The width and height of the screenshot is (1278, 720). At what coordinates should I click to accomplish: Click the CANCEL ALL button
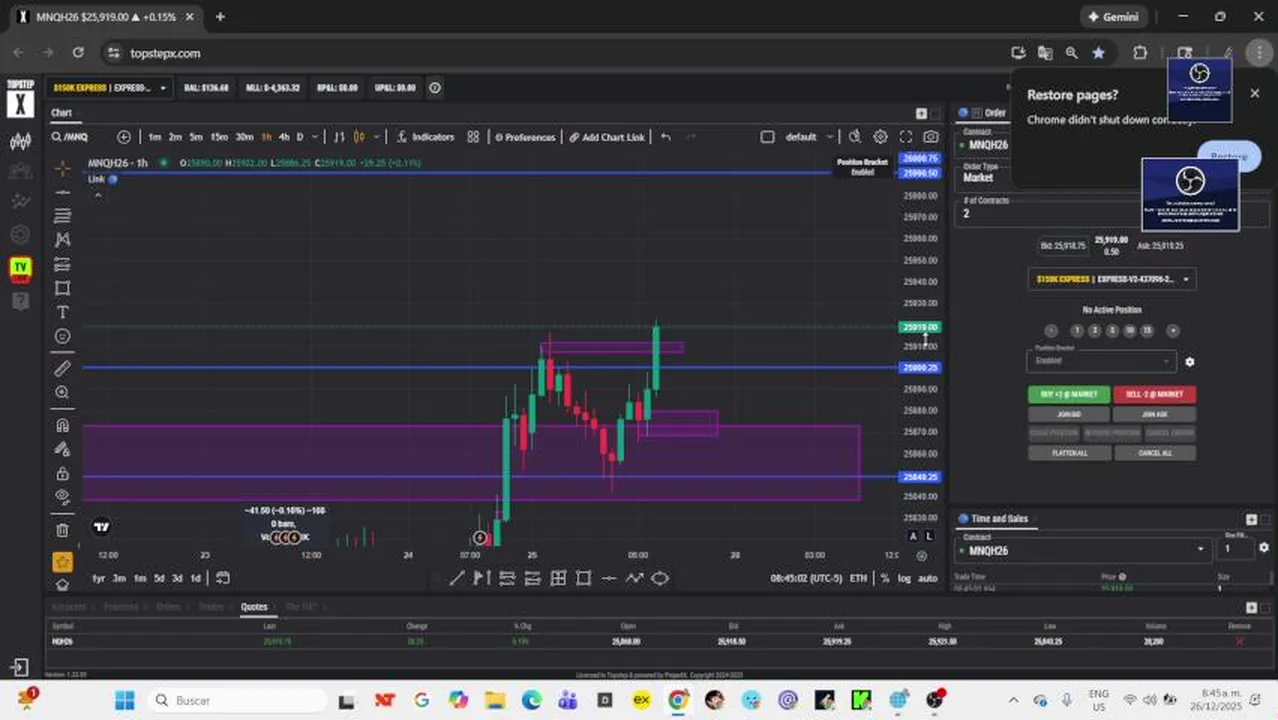click(1154, 453)
